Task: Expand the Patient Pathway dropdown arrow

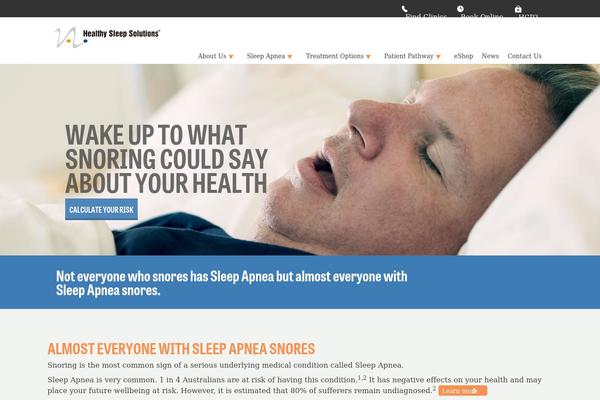Action: pos(439,57)
